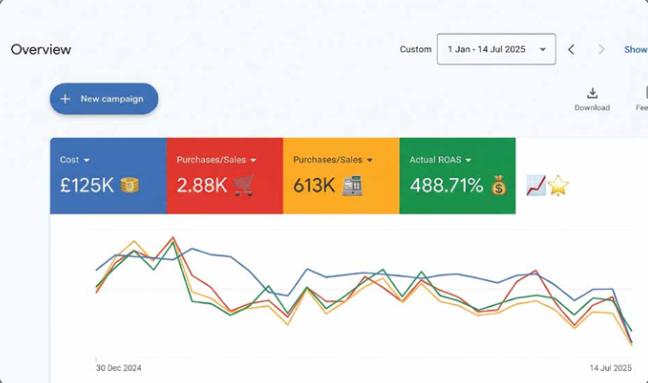Click the 30 Dec 2024 axis label
The image size is (648, 383).
[119, 368]
